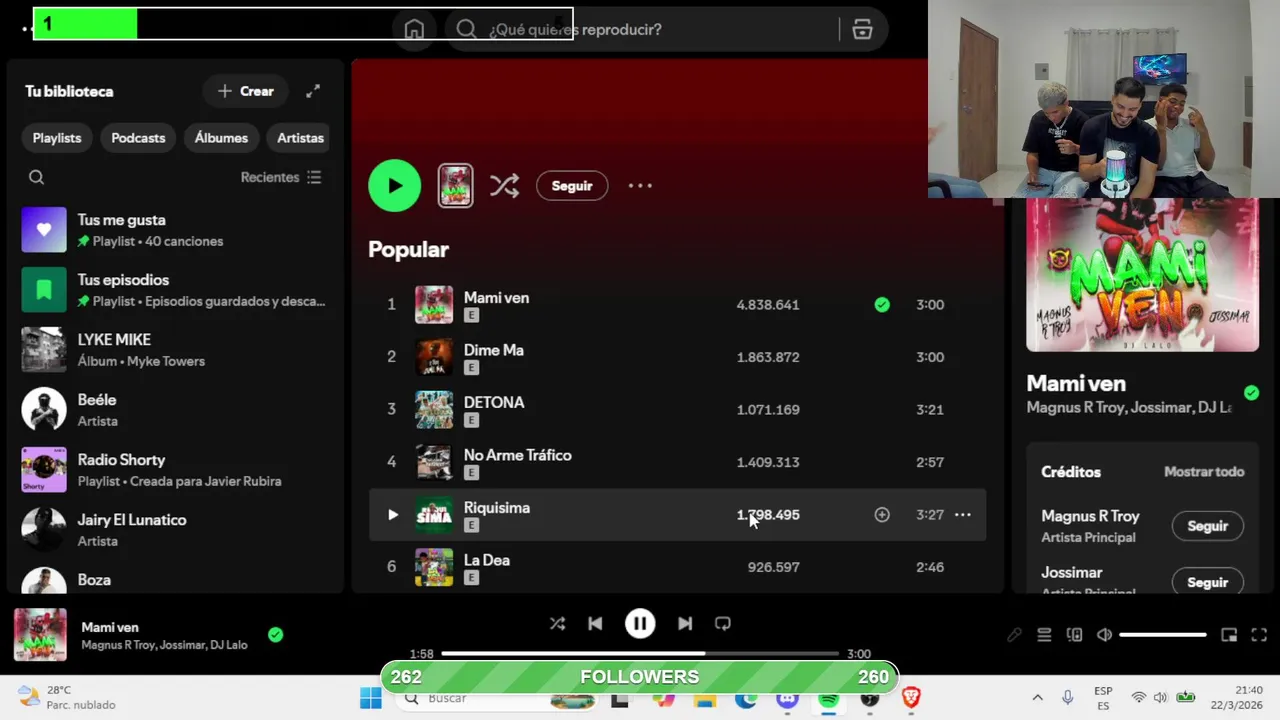Toggle shuffle in bottom player
The width and height of the screenshot is (1280, 720).
[x=557, y=624]
